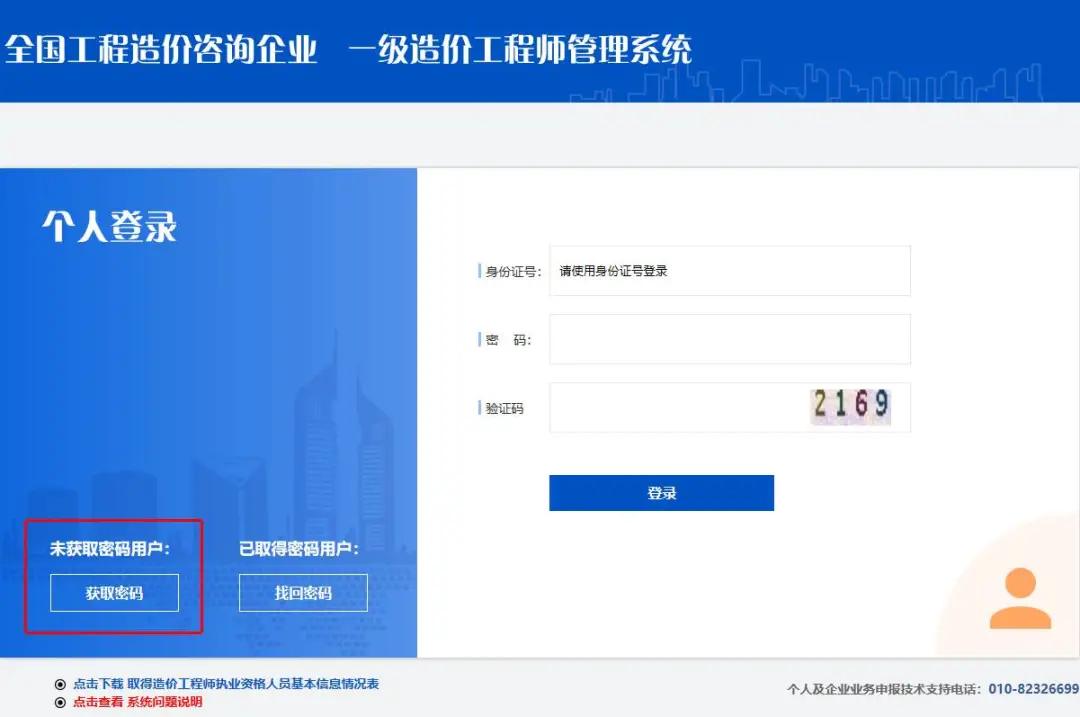Screen dimensions: 1080x717
Task: Refresh the 2169 captcha image
Action: coord(851,406)
